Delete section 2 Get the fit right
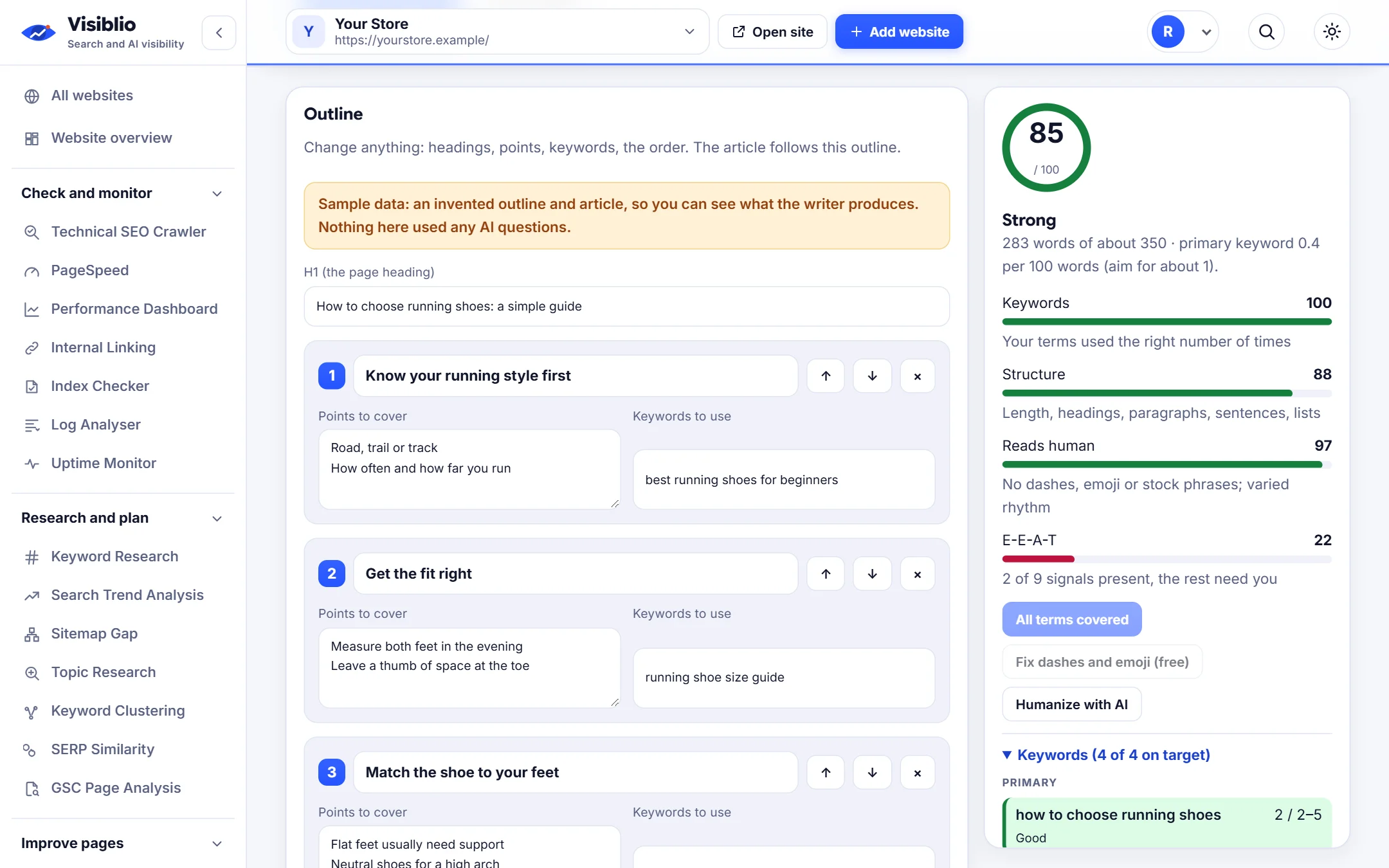 click(x=917, y=574)
